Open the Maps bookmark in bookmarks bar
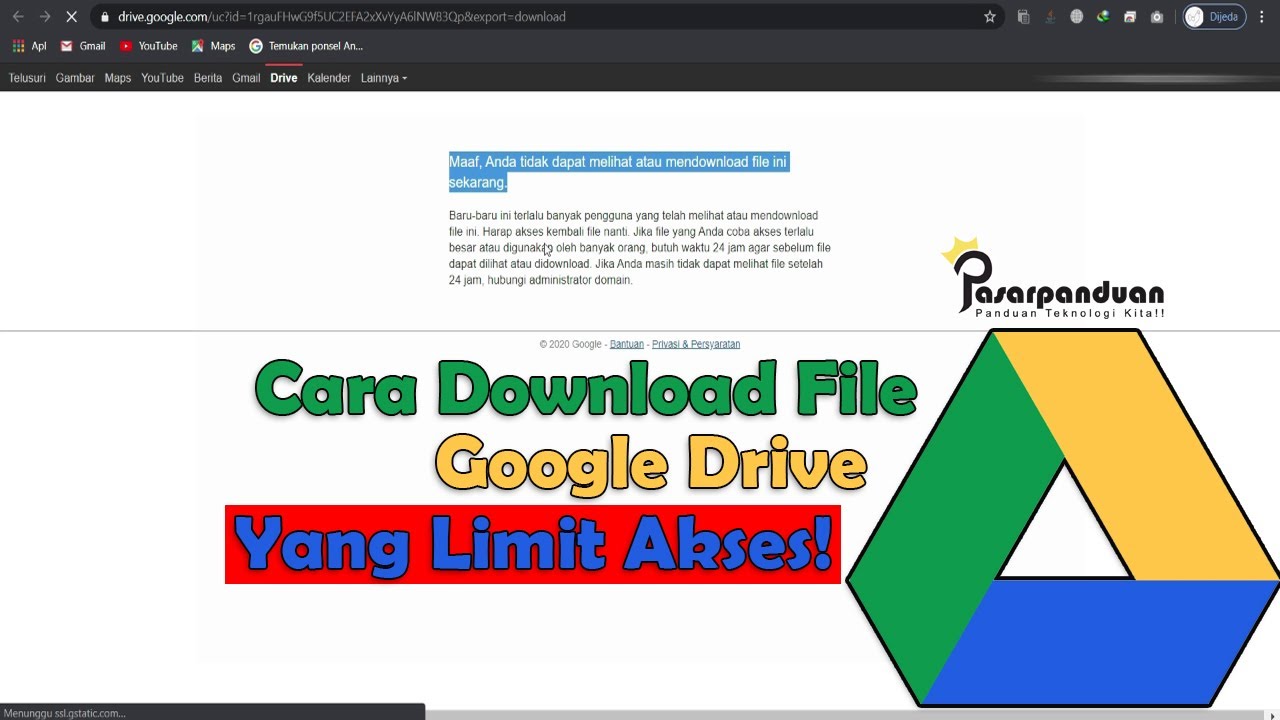Image resolution: width=1280 pixels, height=720 pixels. pyautogui.click(x=213, y=46)
